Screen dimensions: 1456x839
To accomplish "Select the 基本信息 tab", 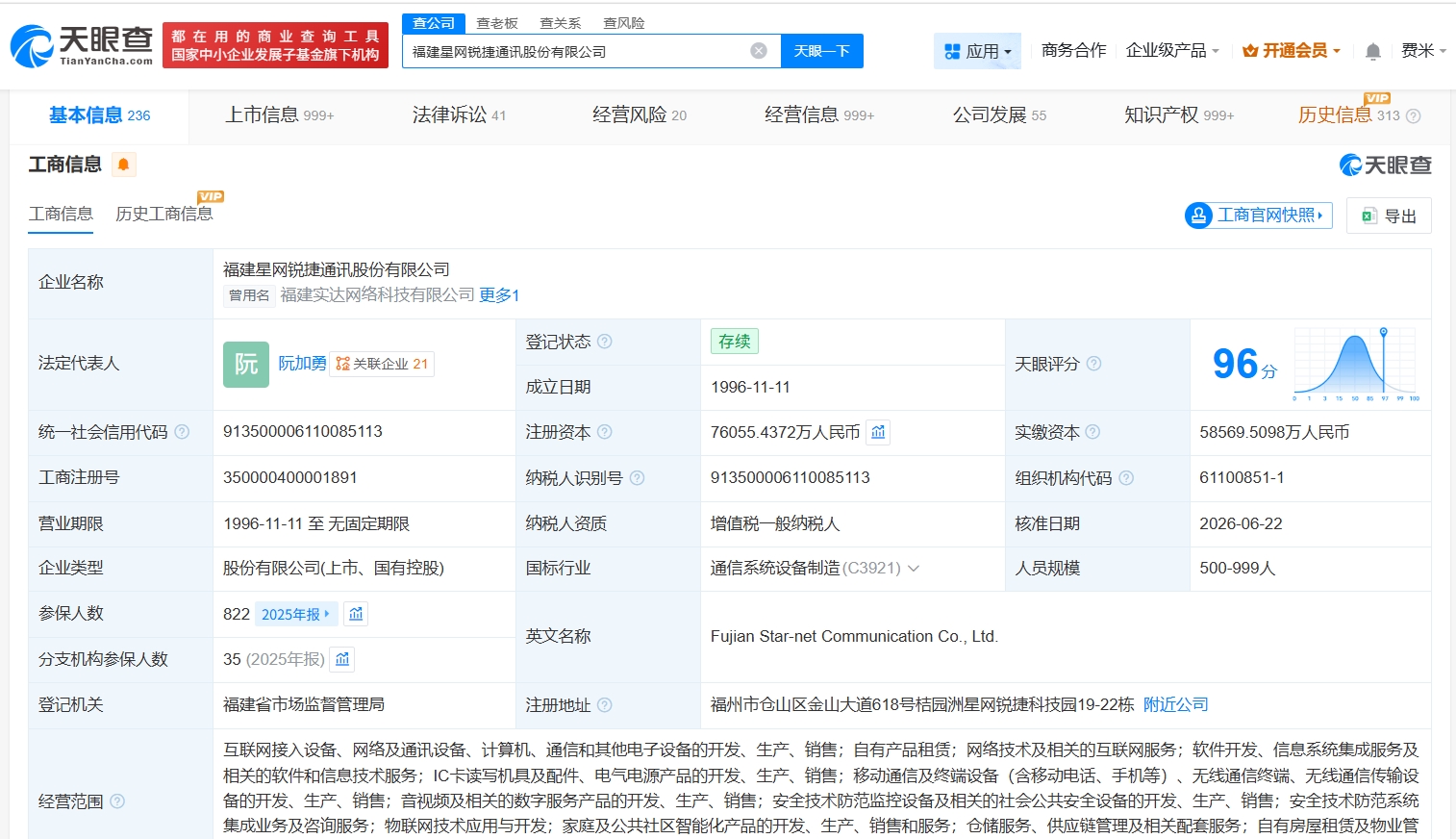I will coord(100,115).
